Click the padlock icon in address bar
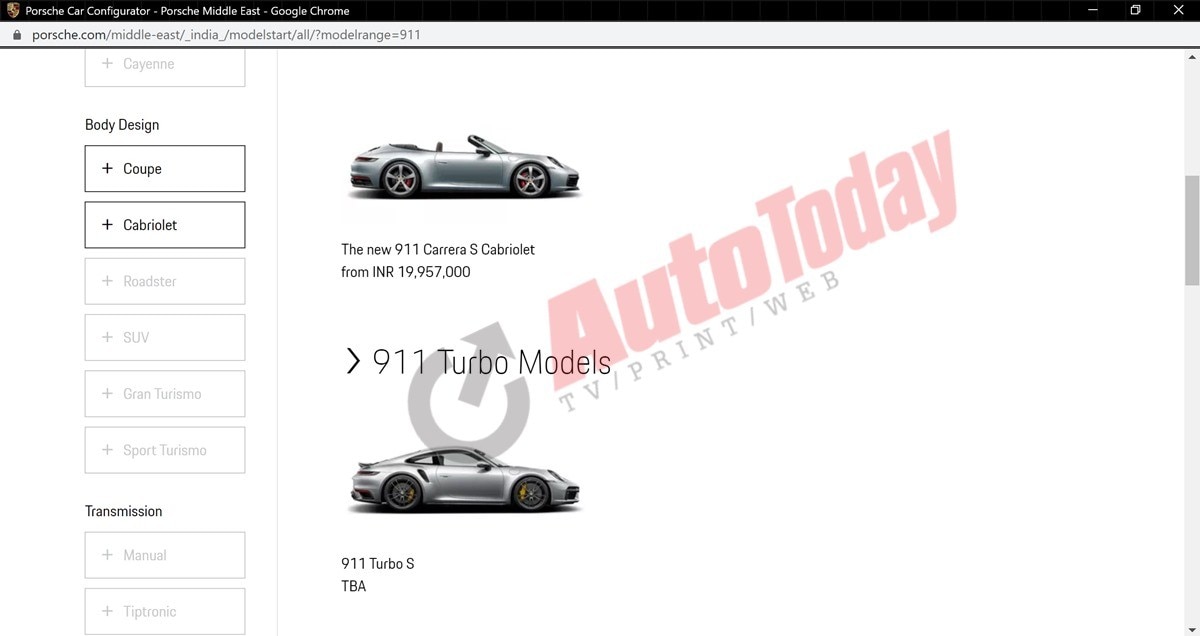This screenshot has height=636, width=1200. coord(16,34)
